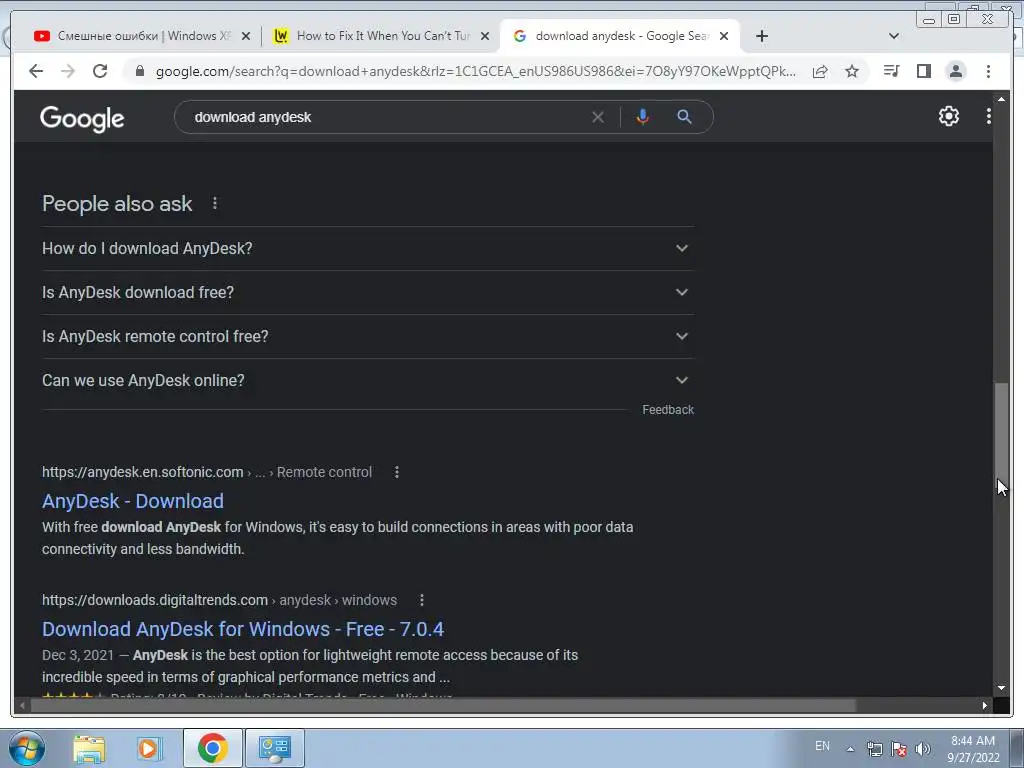
Task: Open about-this-result menu for digitaltrends
Action: [422, 600]
